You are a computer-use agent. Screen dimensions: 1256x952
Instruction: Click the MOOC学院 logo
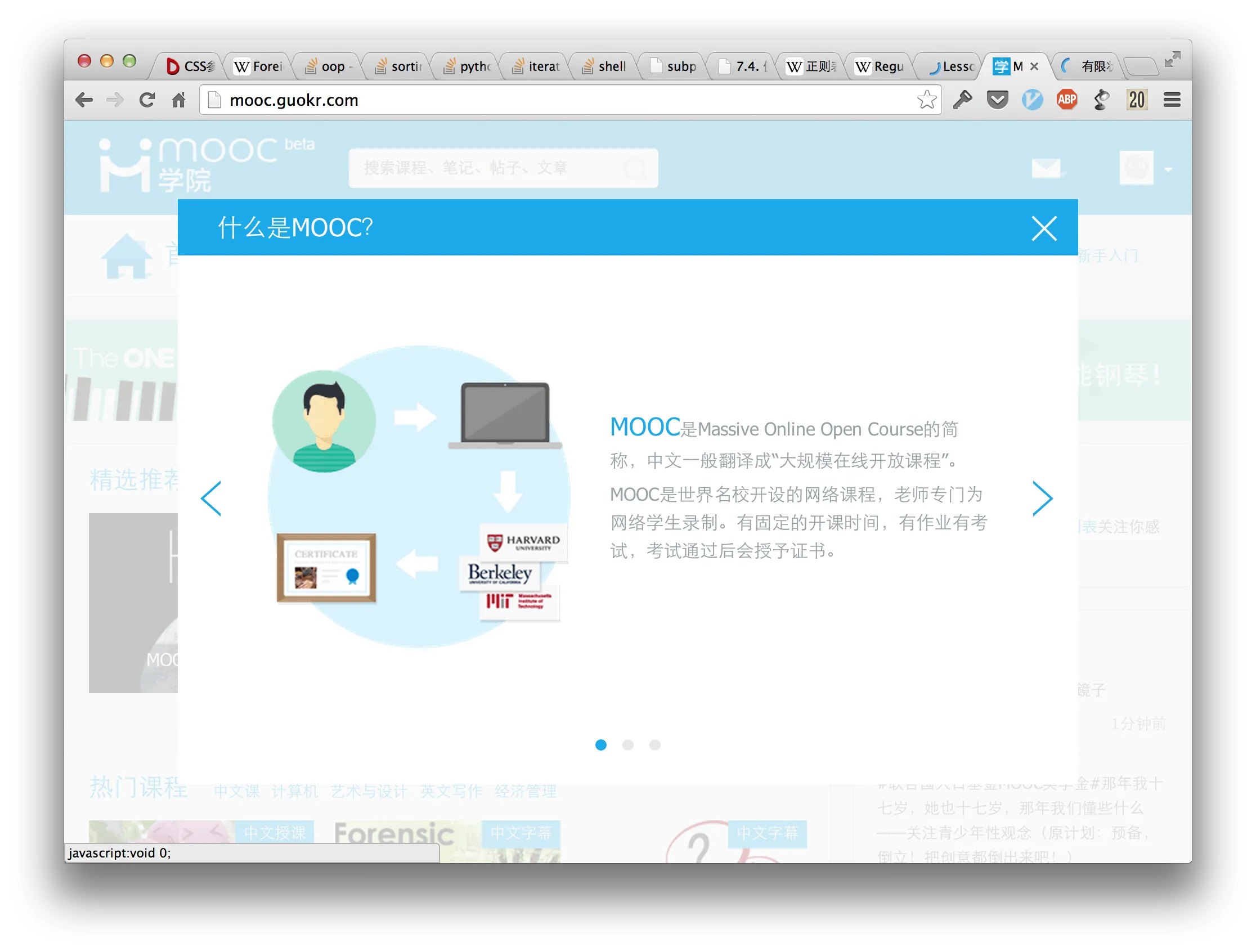tap(205, 166)
